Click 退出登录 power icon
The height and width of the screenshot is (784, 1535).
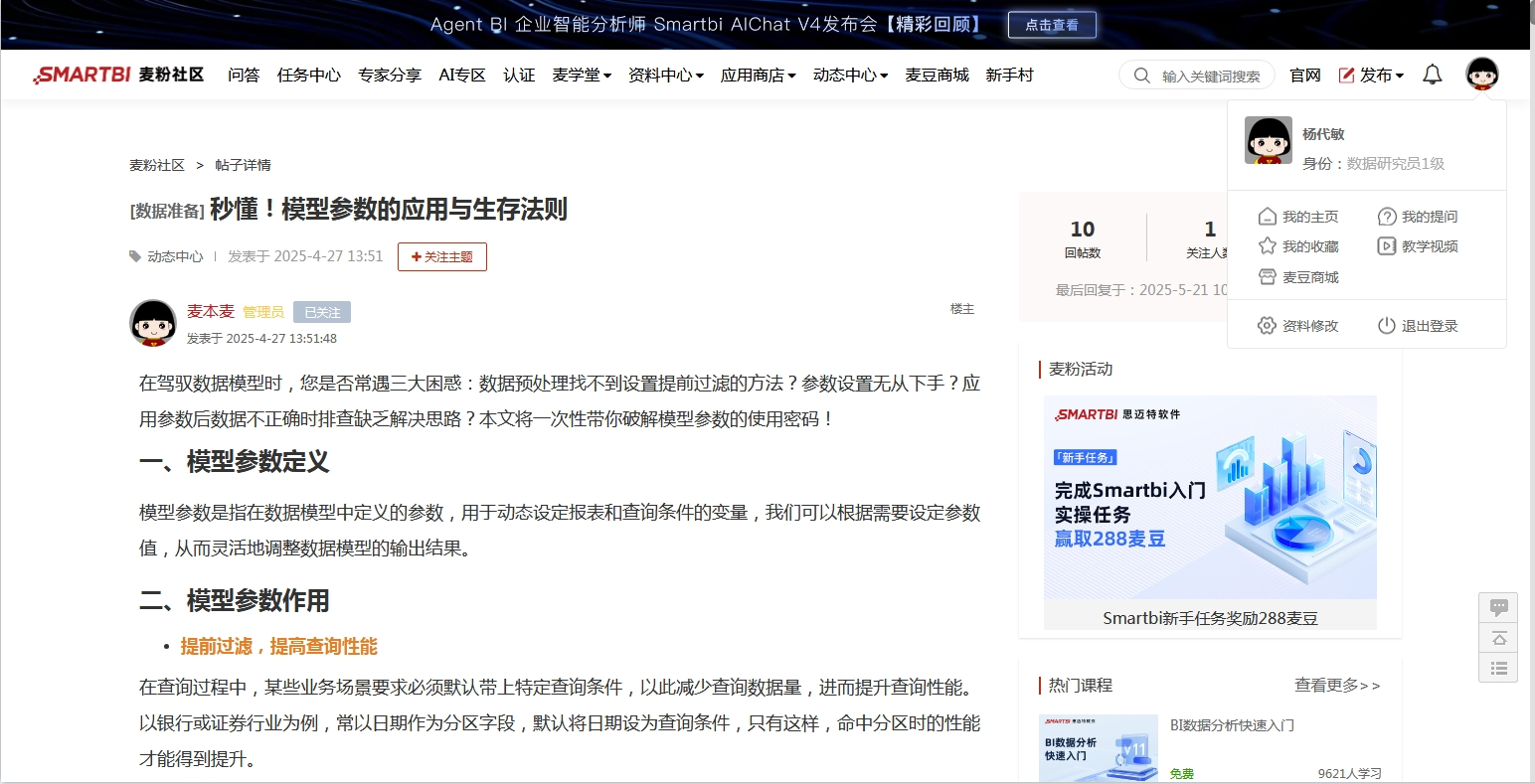click(x=1386, y=326)
